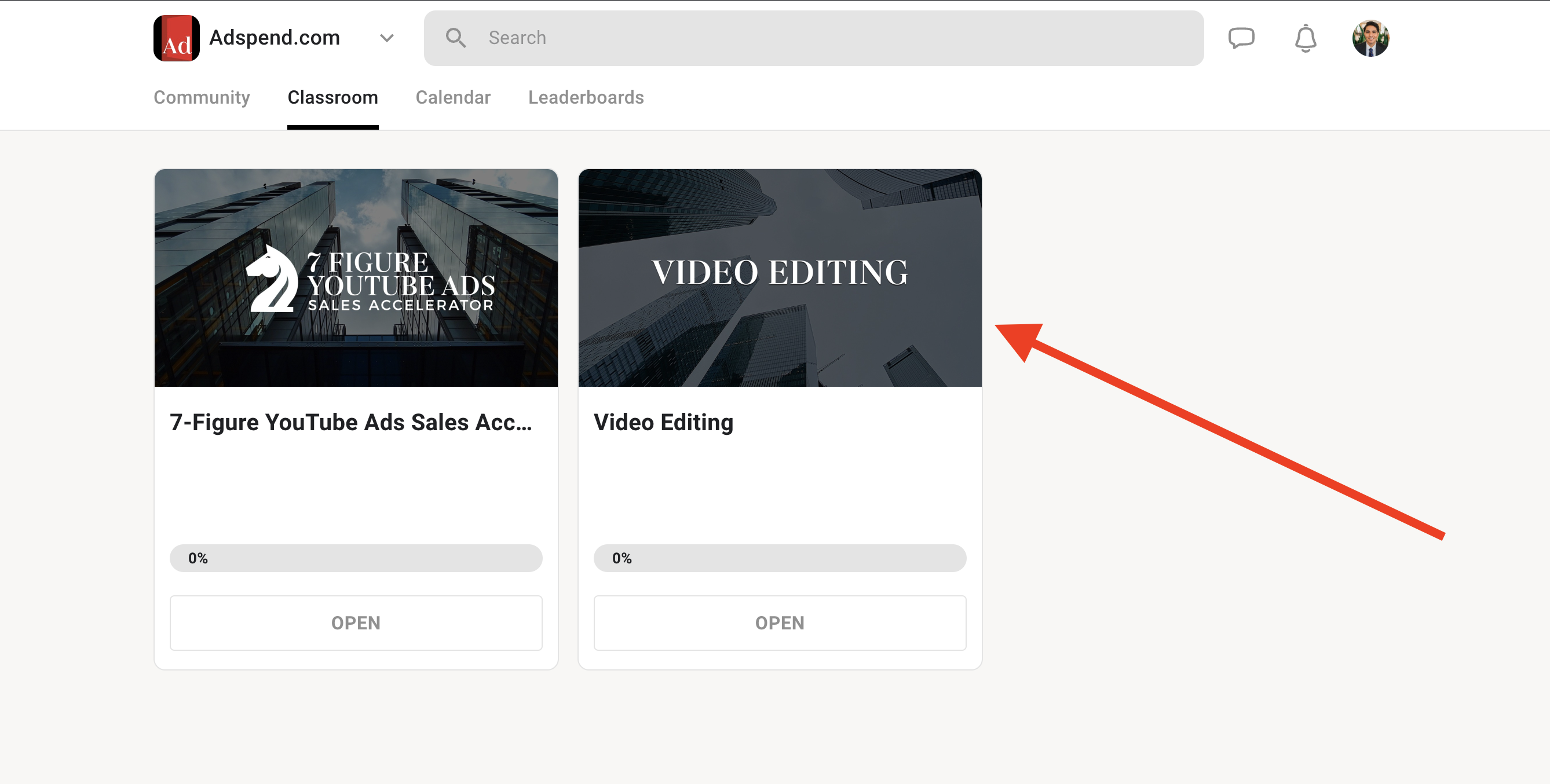Open the chat messages icon
The height and width of the screenshot is (784, 1550).
(1242, 38)
